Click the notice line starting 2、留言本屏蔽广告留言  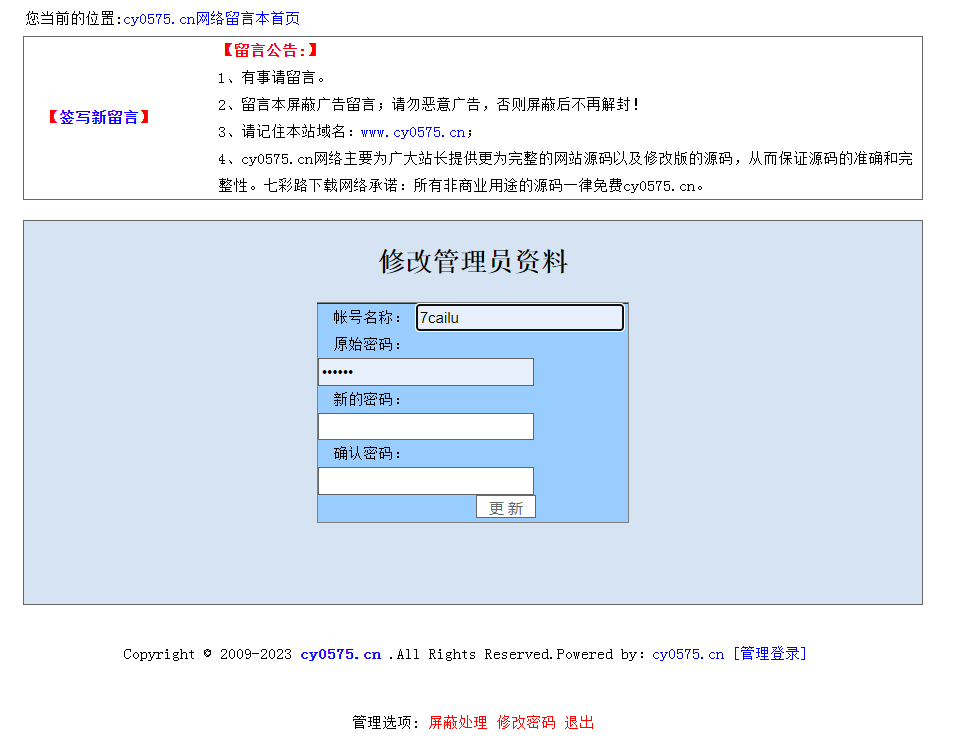[428, 105]
